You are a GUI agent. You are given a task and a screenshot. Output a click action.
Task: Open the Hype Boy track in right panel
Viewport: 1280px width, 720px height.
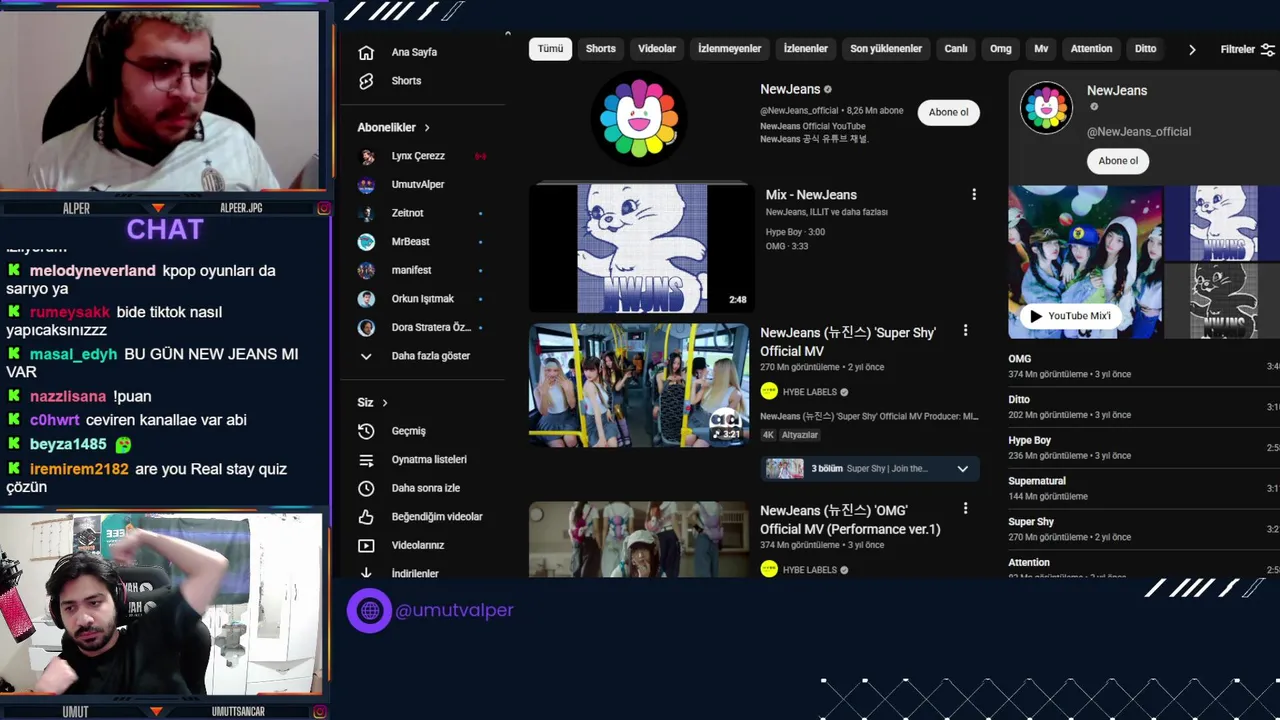[1144, 448]
